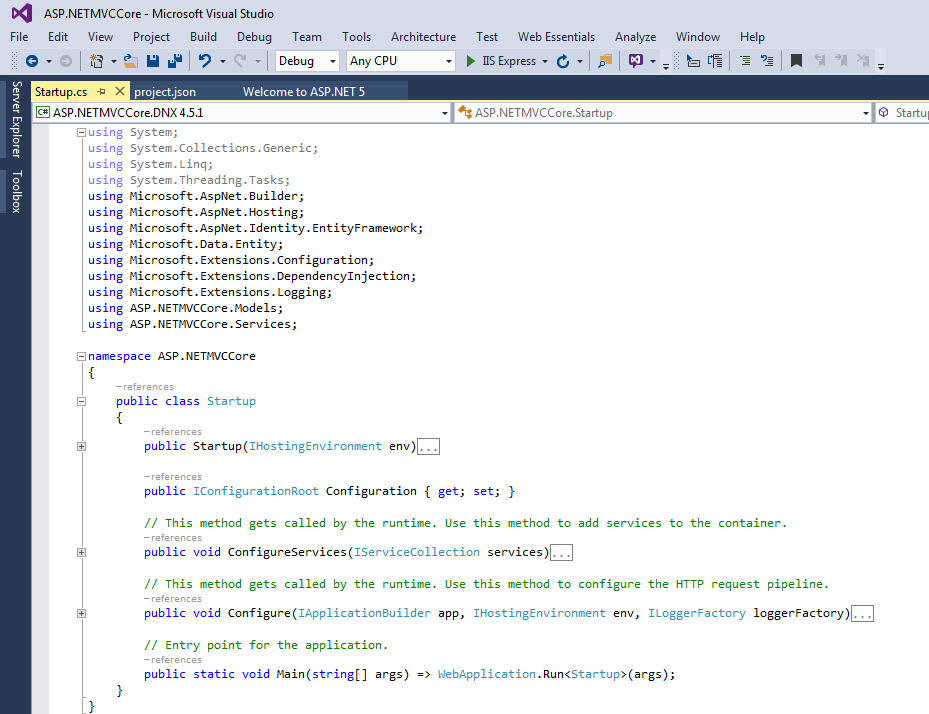
Task: Click the Previous Bookmark icon
Action: pos(819,60)
